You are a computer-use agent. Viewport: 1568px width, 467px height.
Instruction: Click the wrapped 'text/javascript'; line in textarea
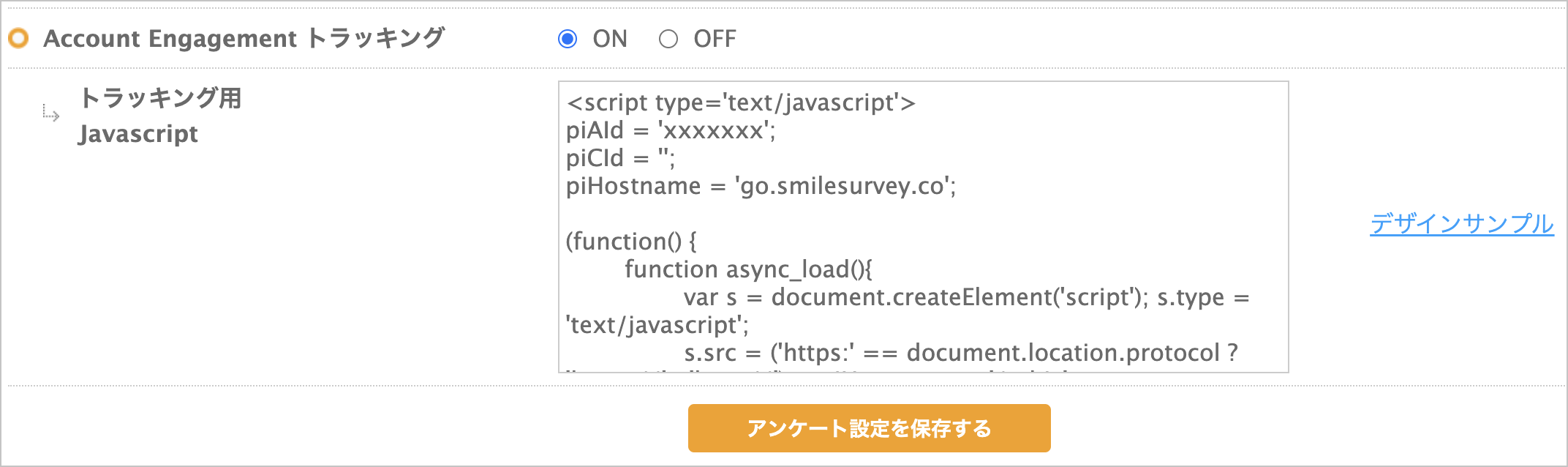coord(657,325)
